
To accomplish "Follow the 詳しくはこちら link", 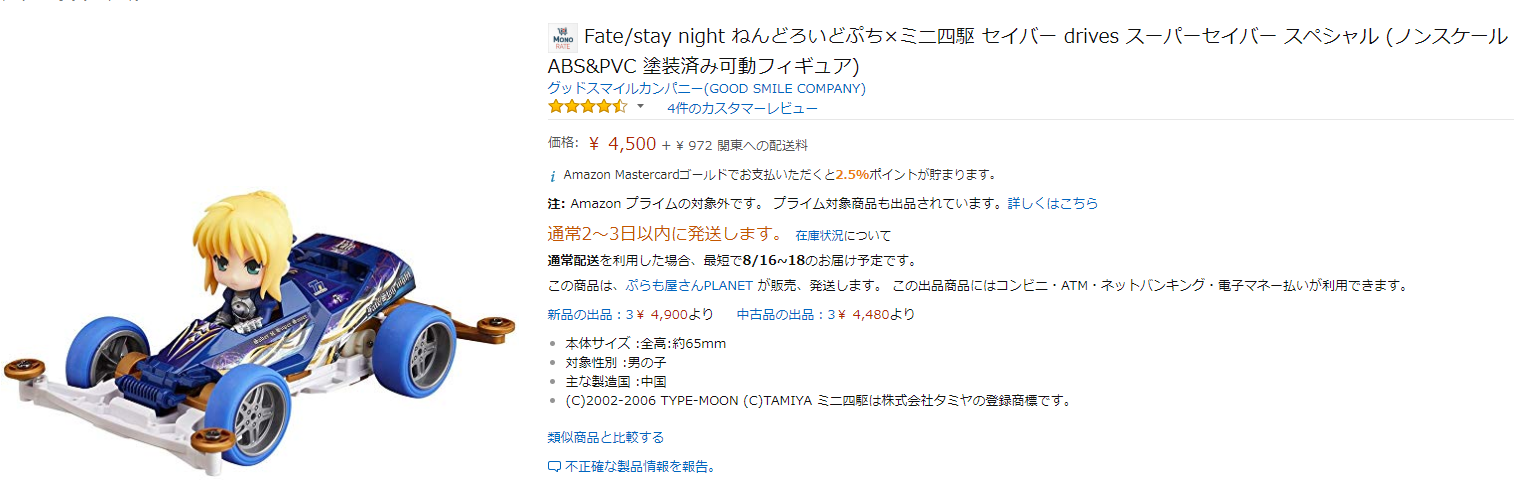I will click(x=1052, y=203).
